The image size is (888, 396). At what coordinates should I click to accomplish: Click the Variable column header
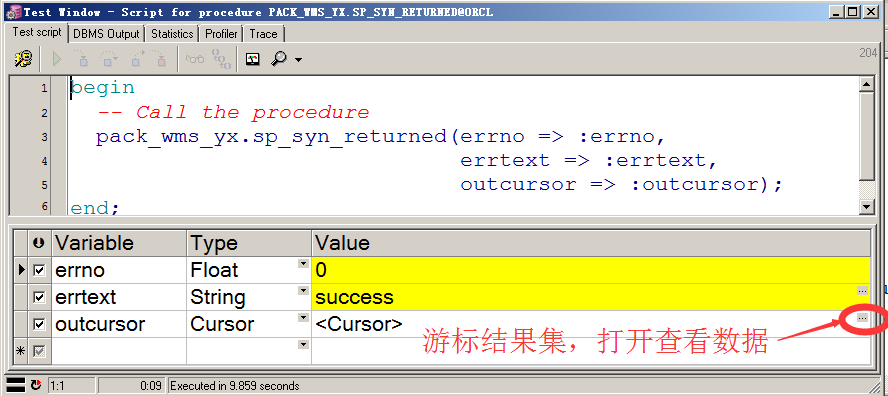tap(119, 244)
